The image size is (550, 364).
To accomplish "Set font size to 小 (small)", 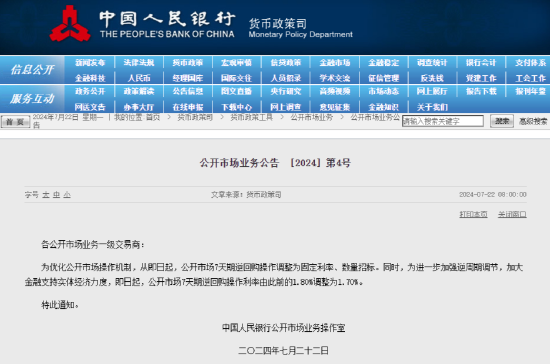I will click(67, 195).
